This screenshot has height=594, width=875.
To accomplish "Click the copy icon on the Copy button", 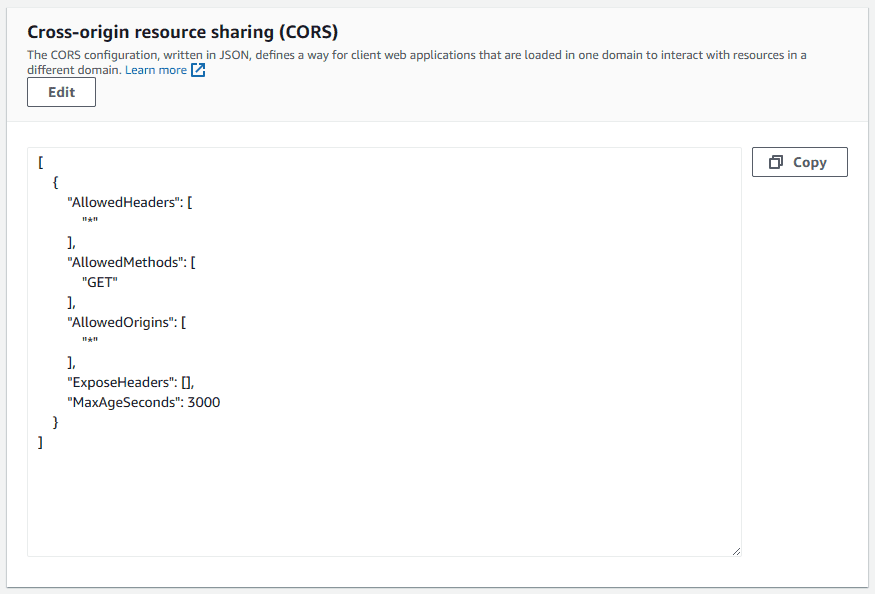I will [777, 162].
